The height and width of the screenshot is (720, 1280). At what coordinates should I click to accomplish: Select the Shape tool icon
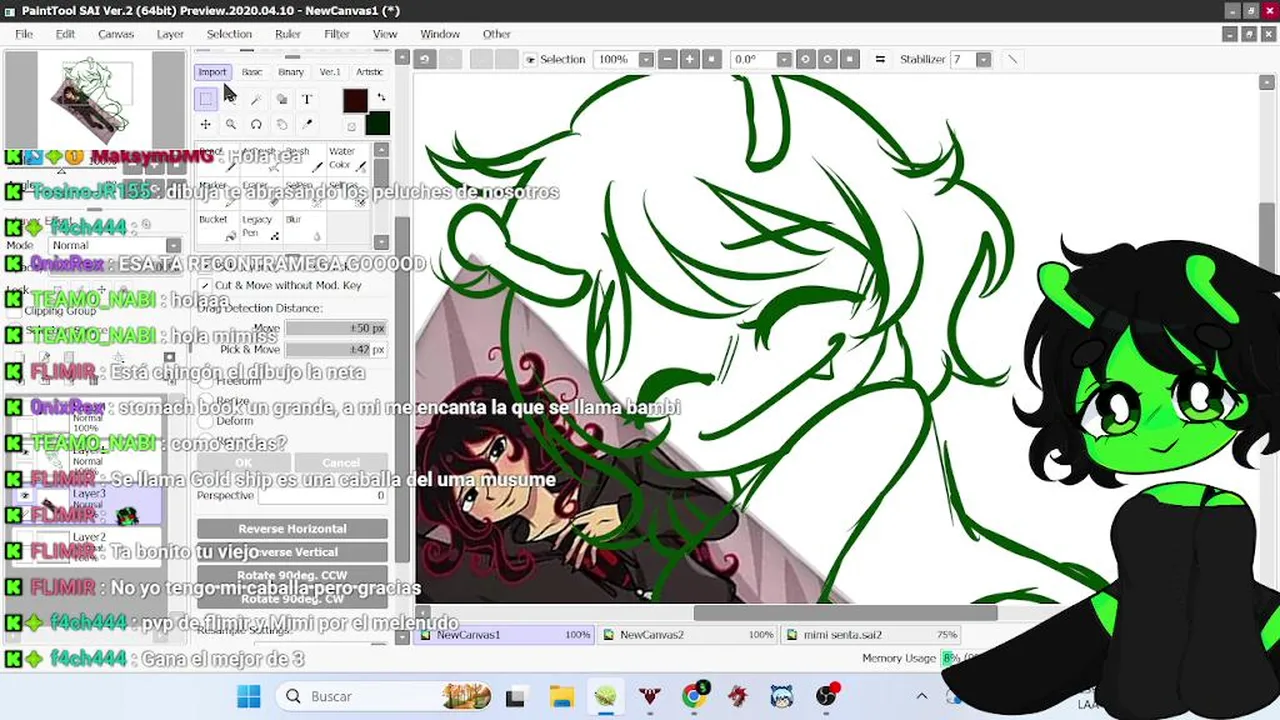[x=281, y=99]
